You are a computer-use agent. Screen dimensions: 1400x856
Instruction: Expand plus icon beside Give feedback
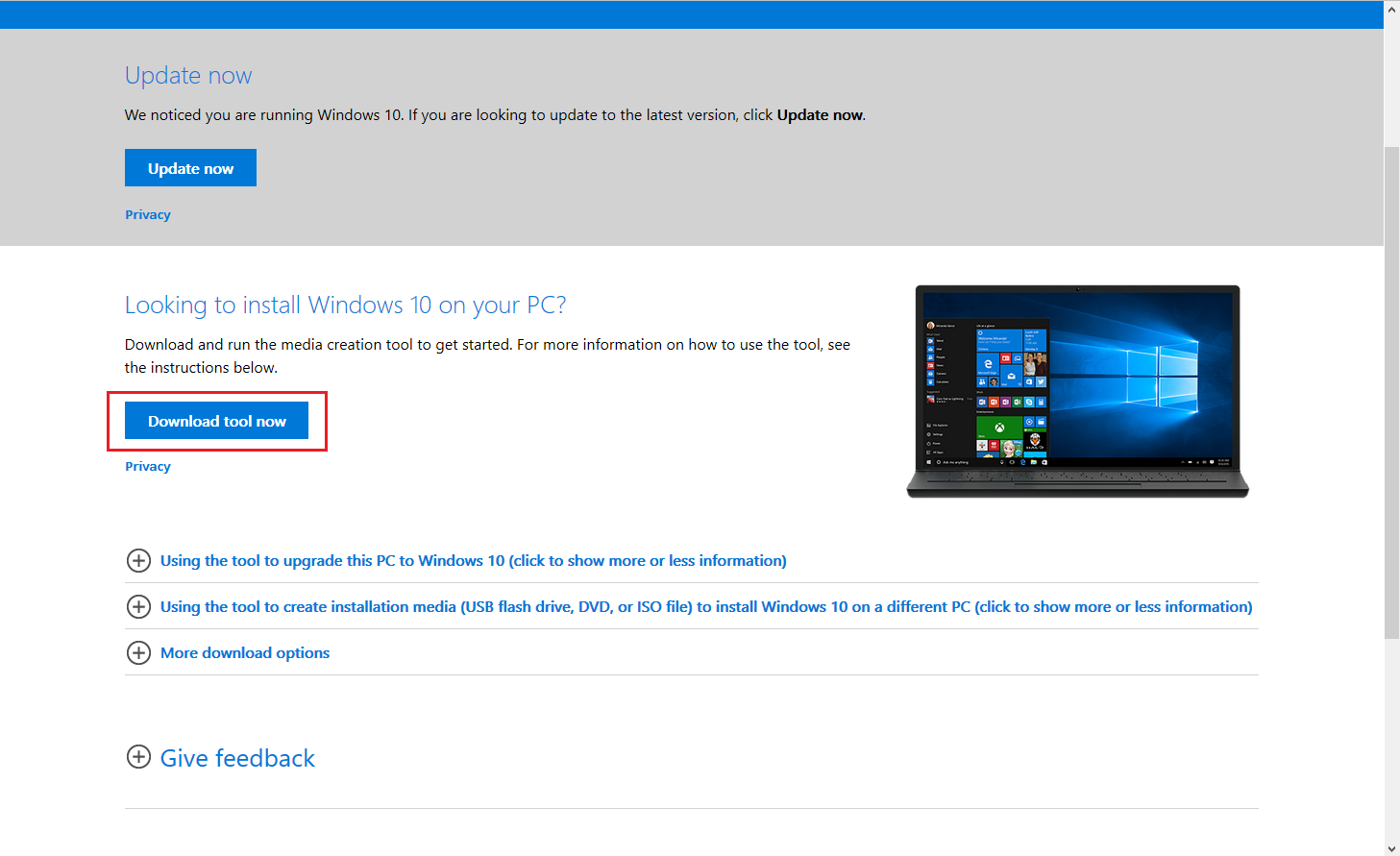pyautogui.click(x=138, y=757)
